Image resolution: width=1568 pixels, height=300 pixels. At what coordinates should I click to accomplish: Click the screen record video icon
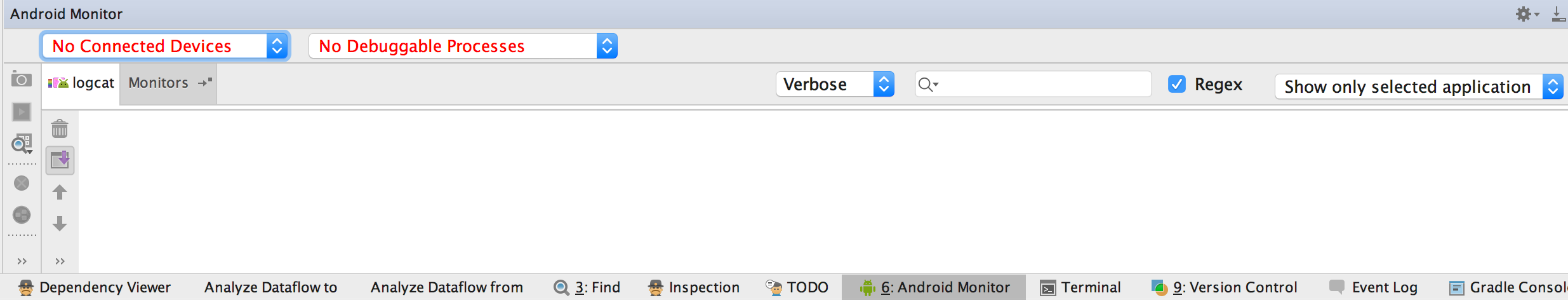tap(21, 112)
